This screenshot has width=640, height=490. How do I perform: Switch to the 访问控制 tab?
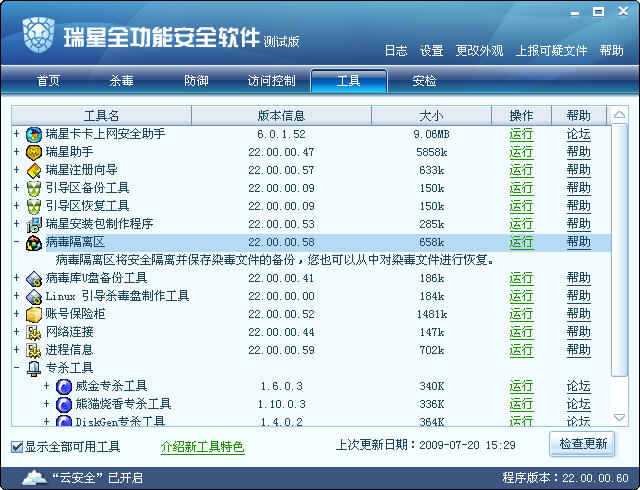coord(271,81)
